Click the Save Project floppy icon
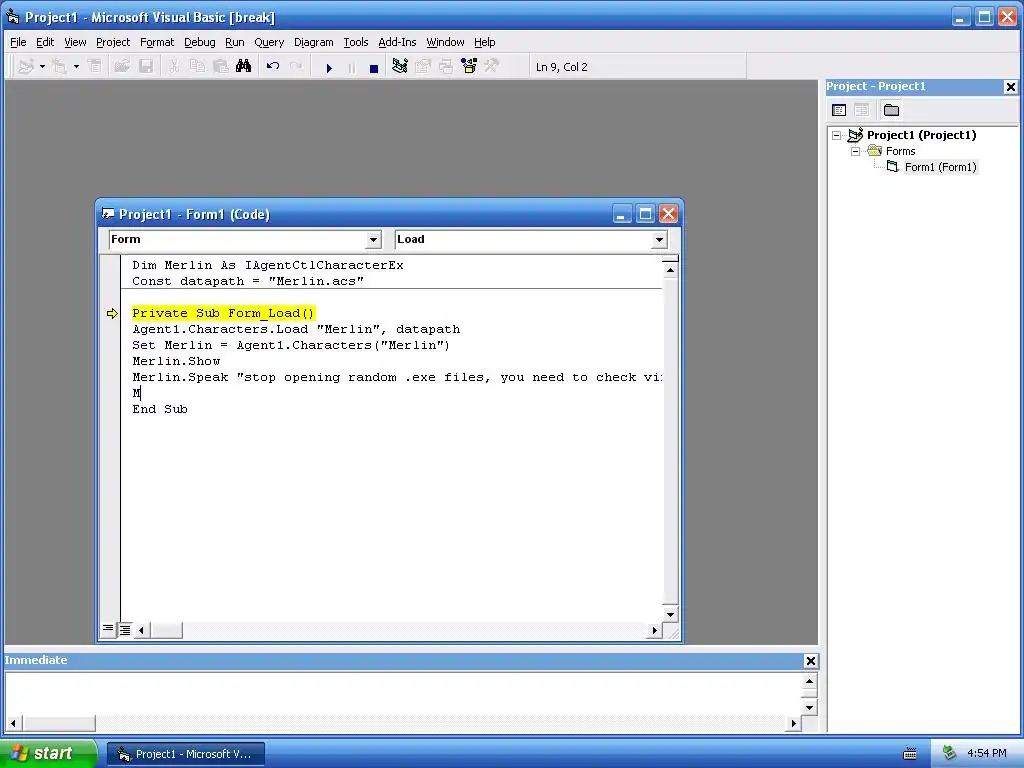The height and width of the screenshot is (768, 1024). point(146,67)
